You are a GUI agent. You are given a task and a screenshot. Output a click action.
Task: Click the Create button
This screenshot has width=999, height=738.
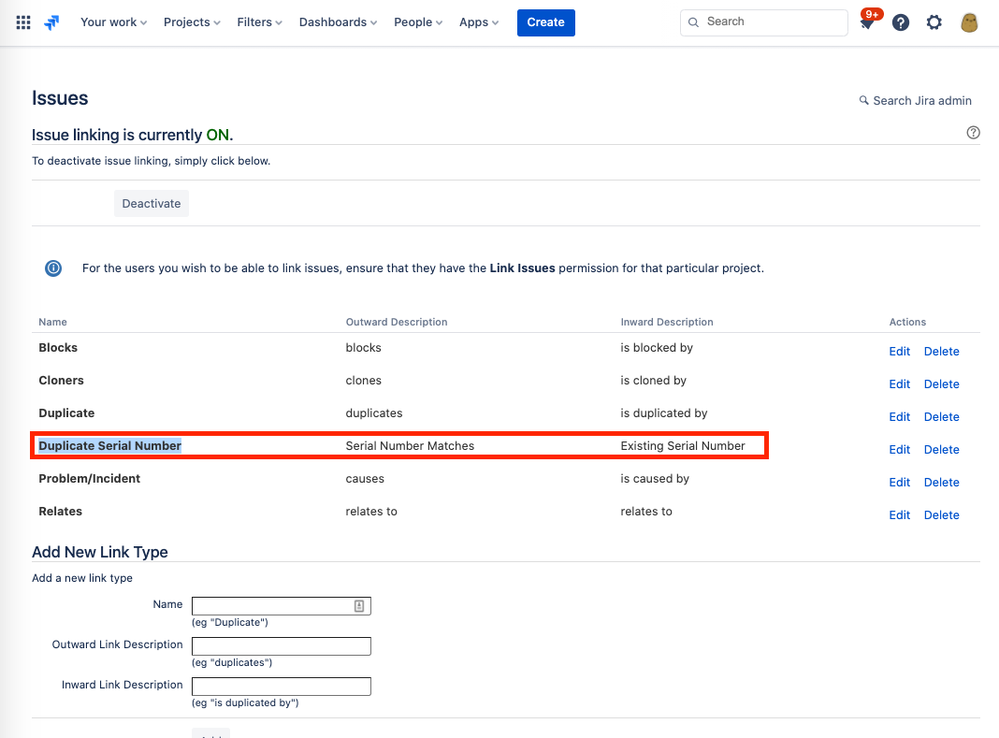click(546, 22)
